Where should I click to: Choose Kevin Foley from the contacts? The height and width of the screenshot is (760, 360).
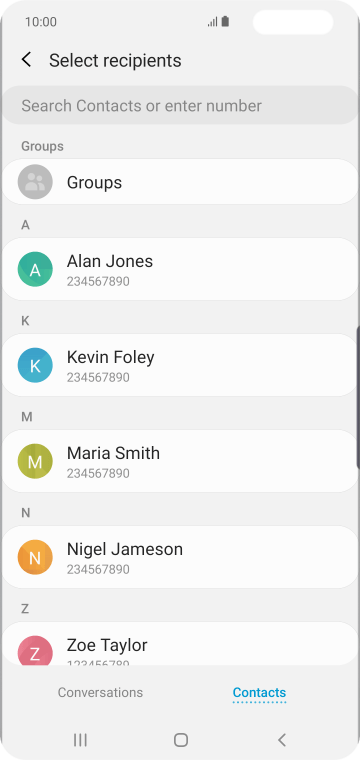click(180, 365)
